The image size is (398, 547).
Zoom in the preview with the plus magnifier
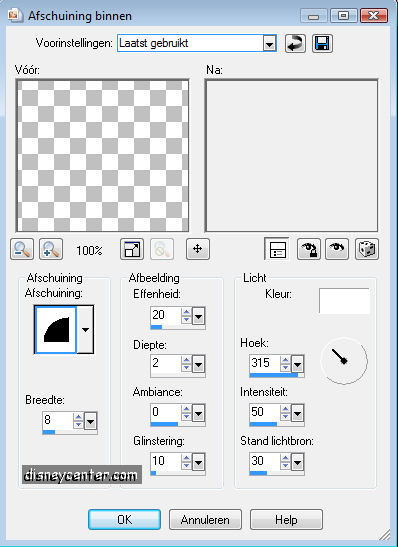[51, 249]
